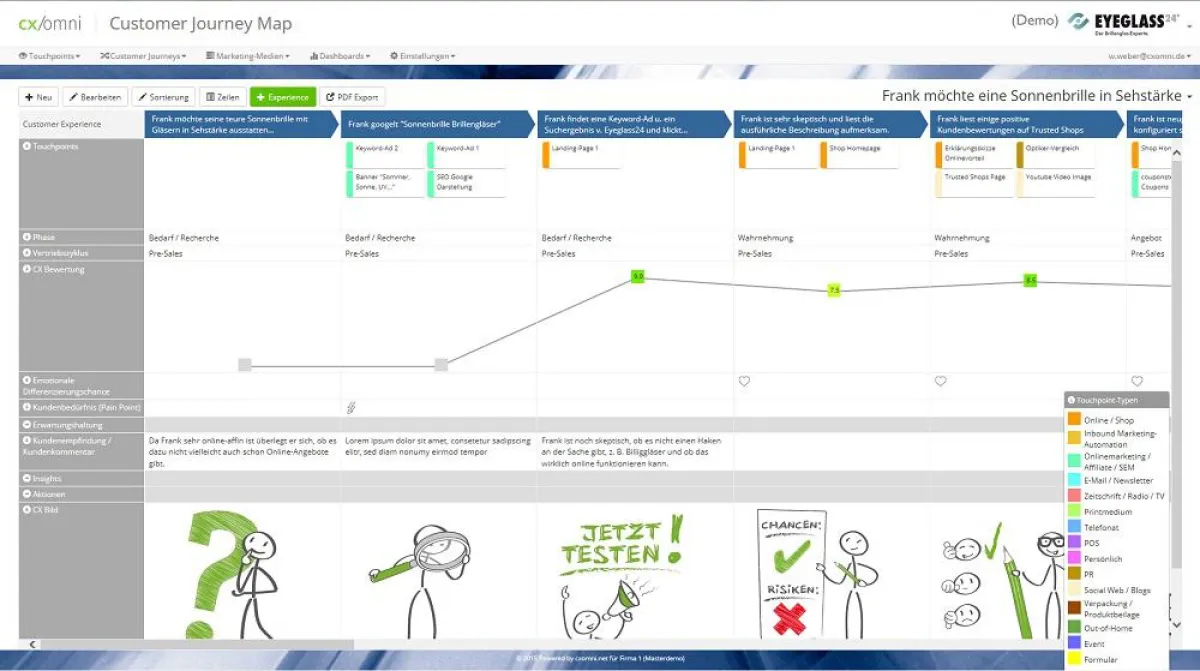Click the green Experience button
This screenshot has width=1200, height=671.
point(283,97)
